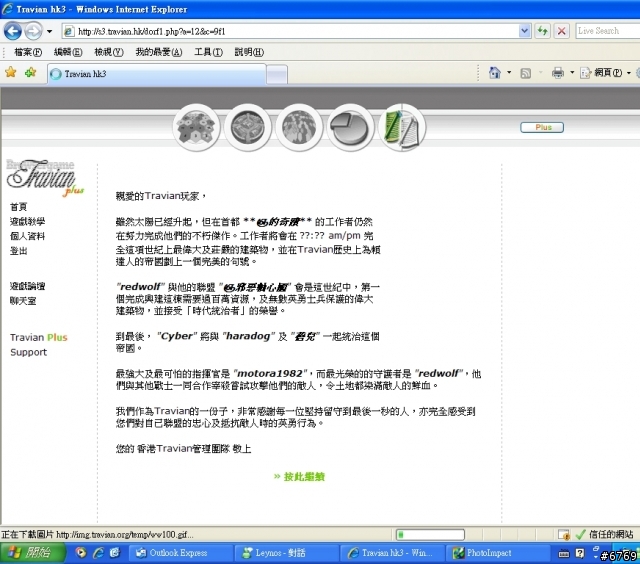Click the browser Back arrow button
640x564 pixels.
12,31
